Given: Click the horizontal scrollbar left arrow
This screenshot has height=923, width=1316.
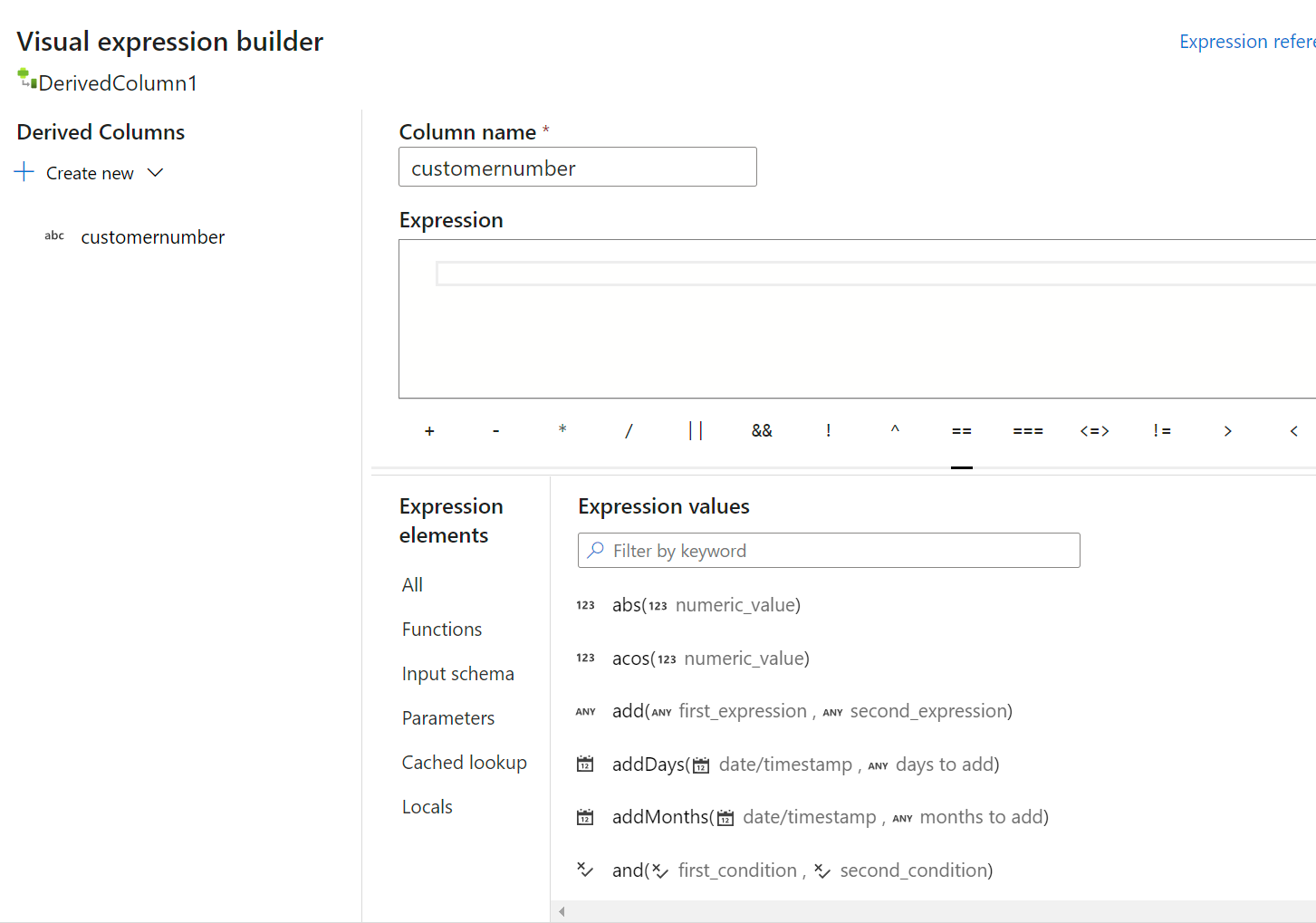Looking at the screenshot, I should (561, 911).
